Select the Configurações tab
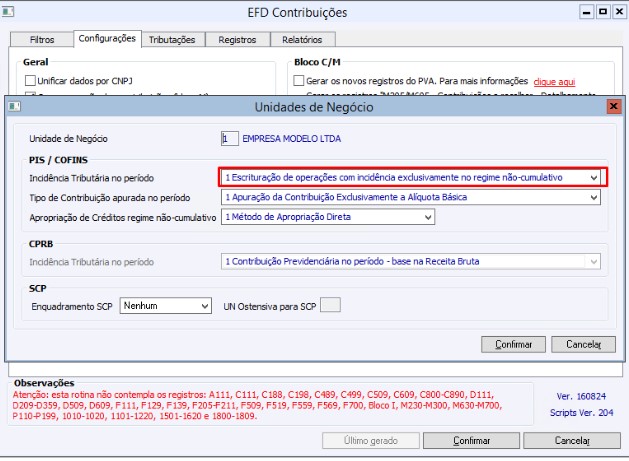Image resolution: width=629 pixels, height=461 pixels. click(107, 39)
